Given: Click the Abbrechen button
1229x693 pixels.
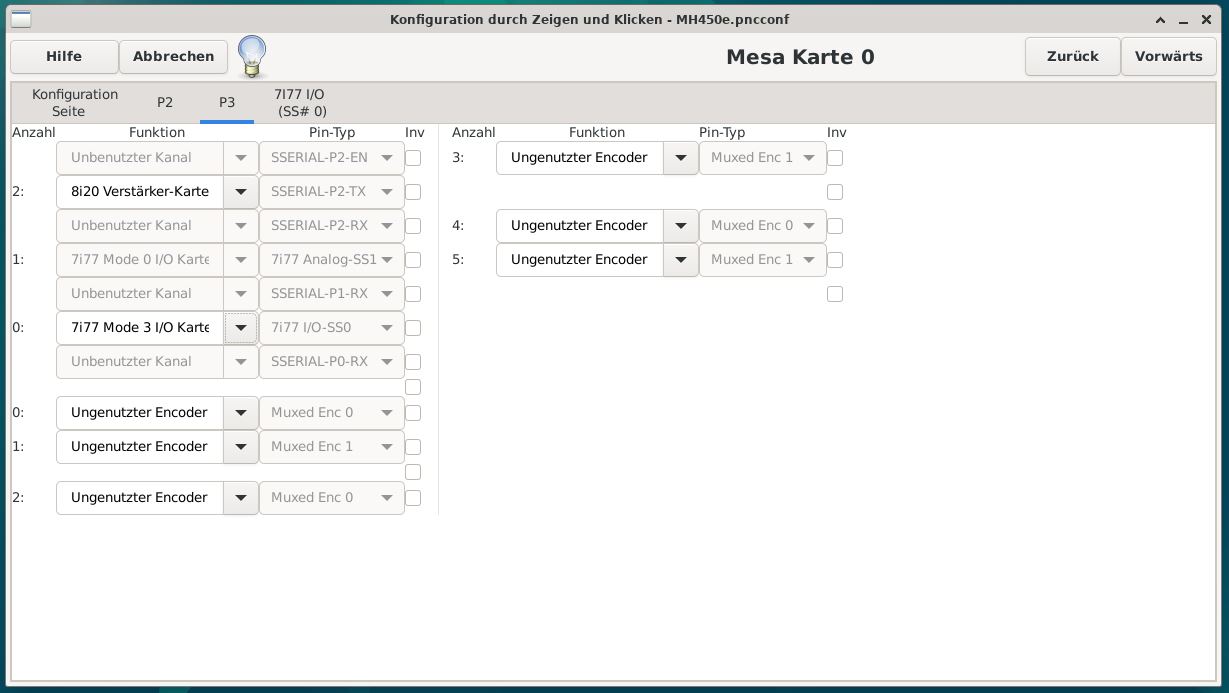Looking at the screenshot, I should click(x=173, y=57).
